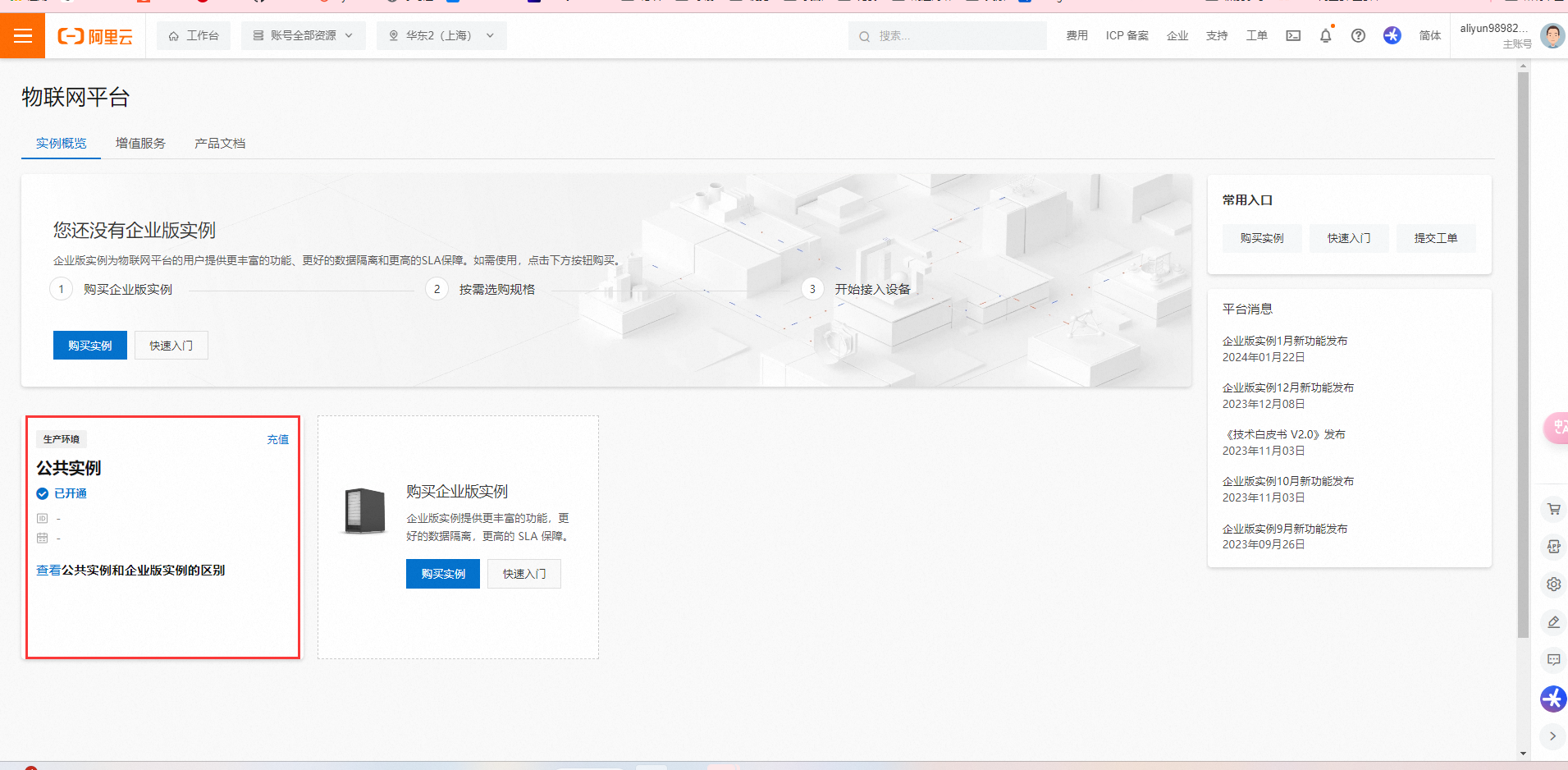
Task: Open the 公共实例 instance title
Action: tap(69, 468)
